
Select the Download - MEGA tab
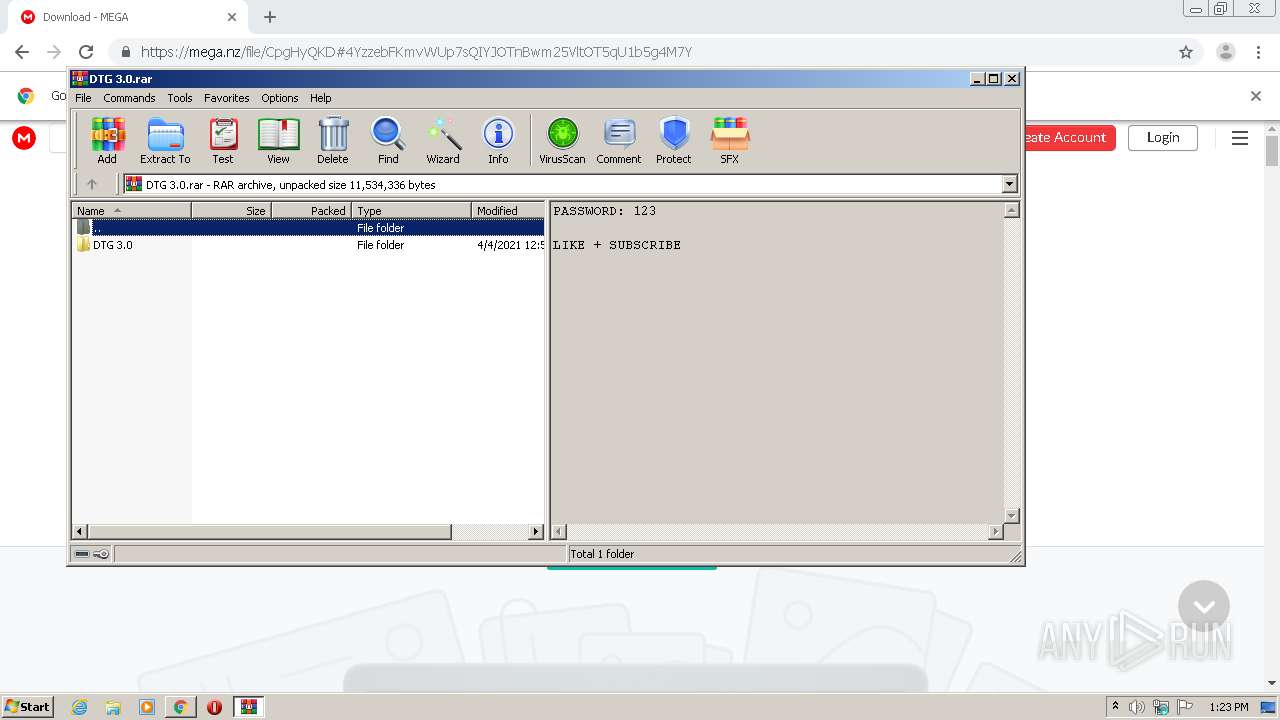tap(127, 17)
